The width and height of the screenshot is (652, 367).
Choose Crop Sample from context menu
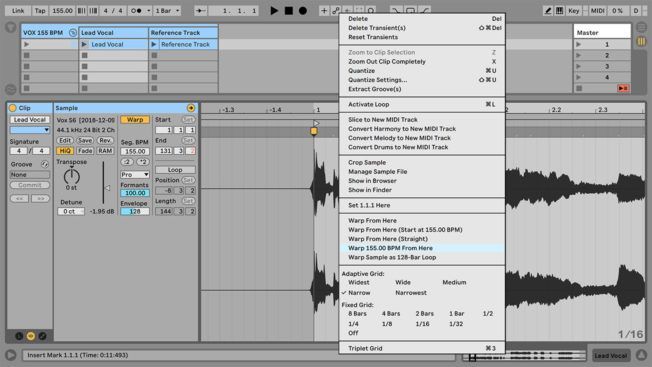coord(422,163)
